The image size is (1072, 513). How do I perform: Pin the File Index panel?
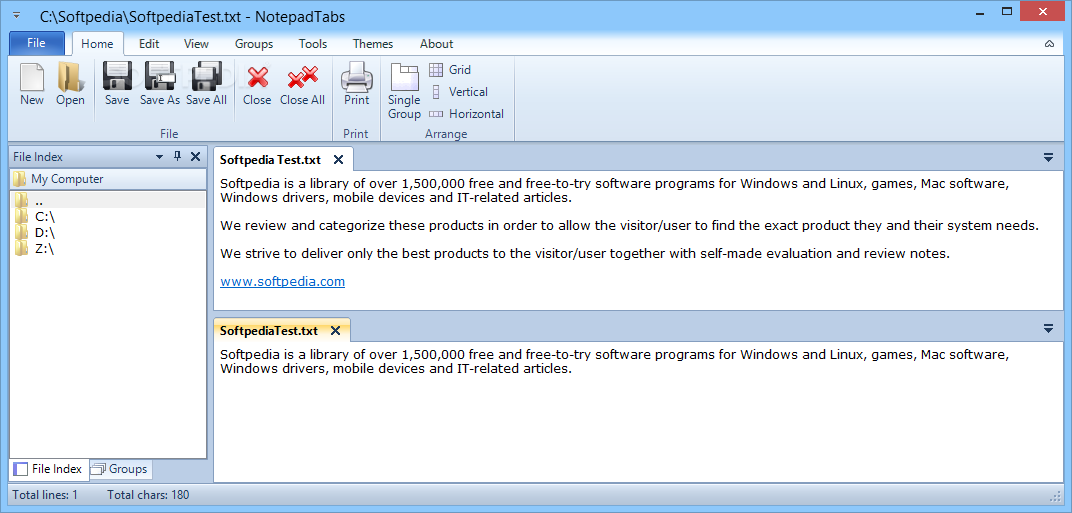178,157
